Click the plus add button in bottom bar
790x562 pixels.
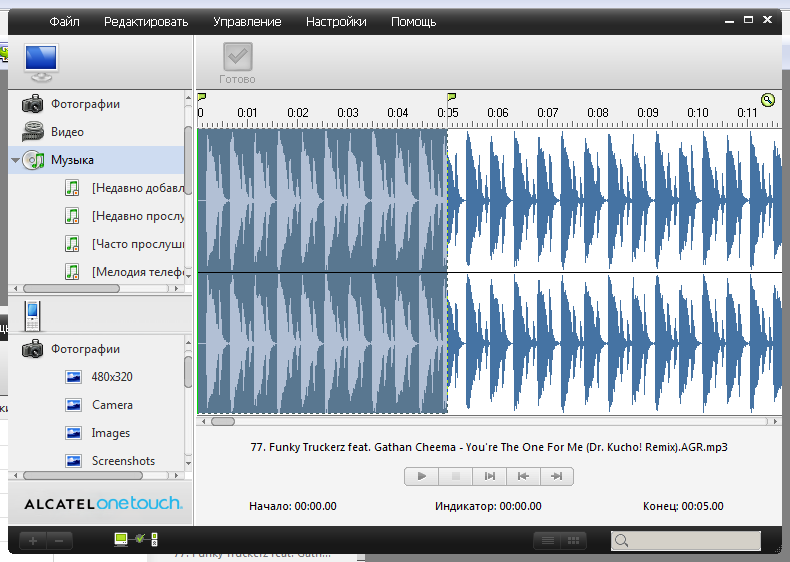(x=33, y=541)
